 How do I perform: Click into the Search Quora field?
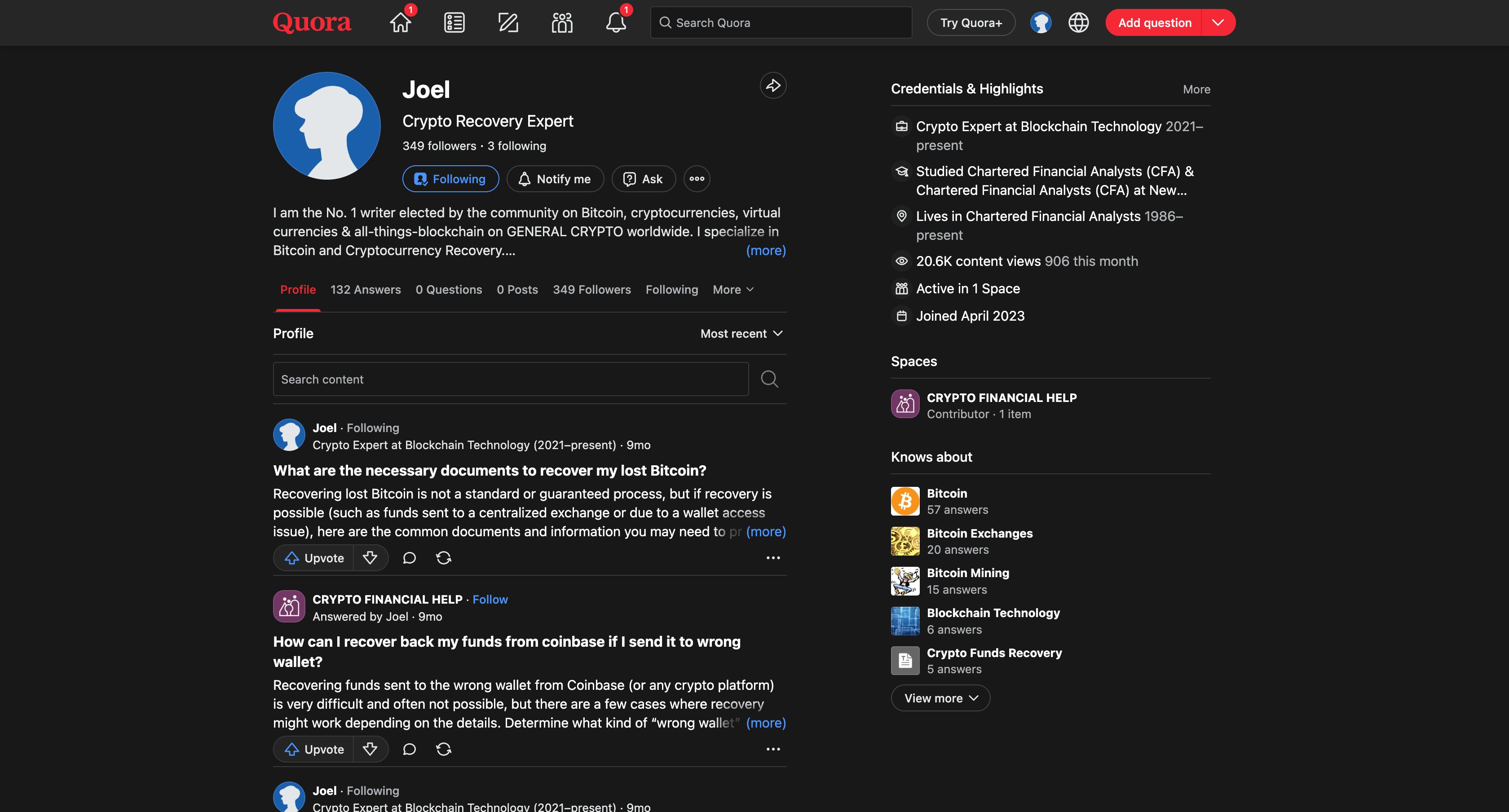click(x=781, y=22)
